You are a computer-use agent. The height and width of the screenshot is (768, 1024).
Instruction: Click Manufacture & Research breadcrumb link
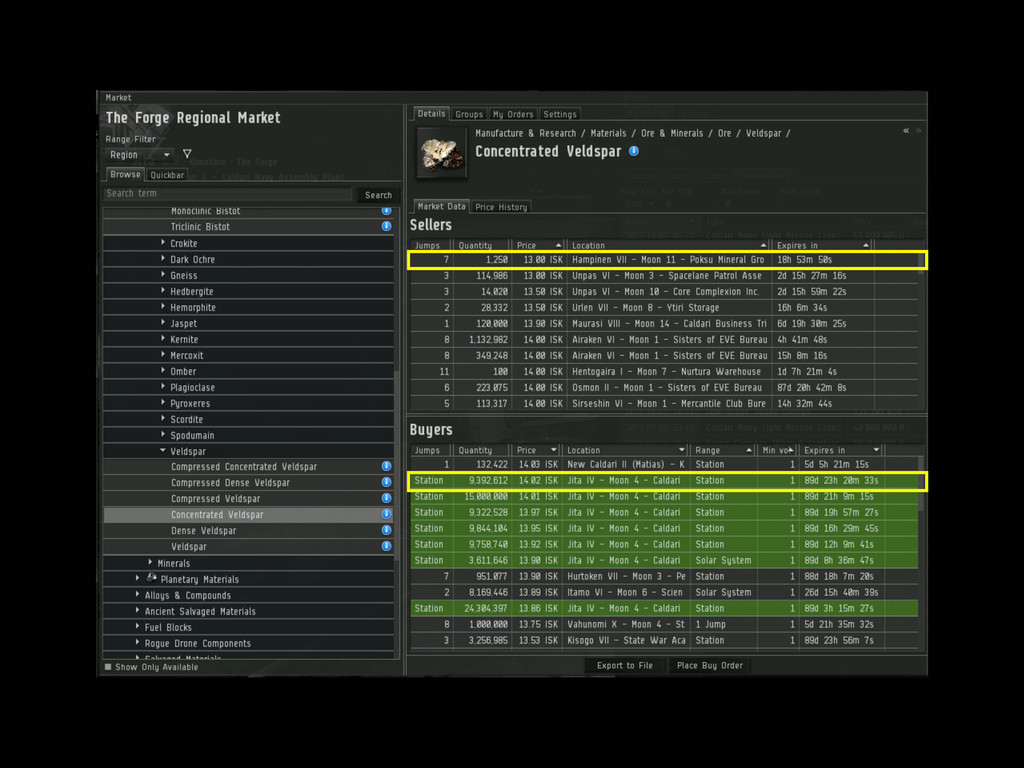click(x=526, y=133)
